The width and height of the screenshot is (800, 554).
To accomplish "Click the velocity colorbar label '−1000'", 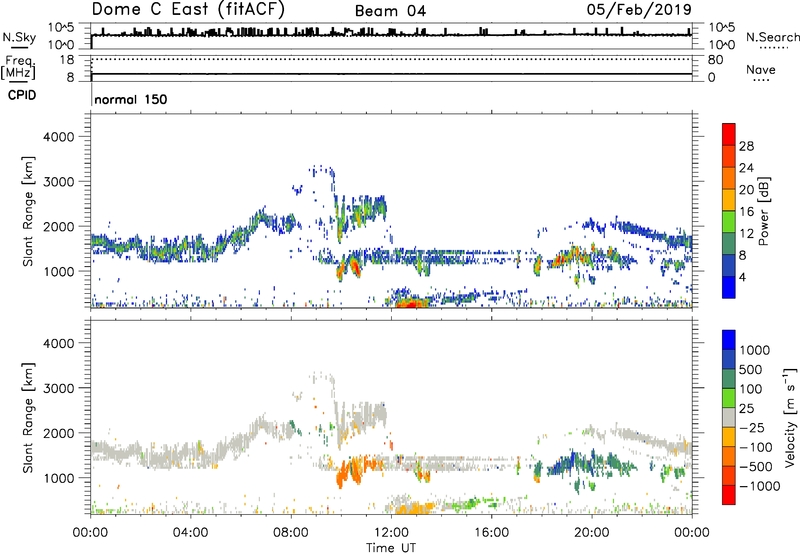I will pos(759,486).
